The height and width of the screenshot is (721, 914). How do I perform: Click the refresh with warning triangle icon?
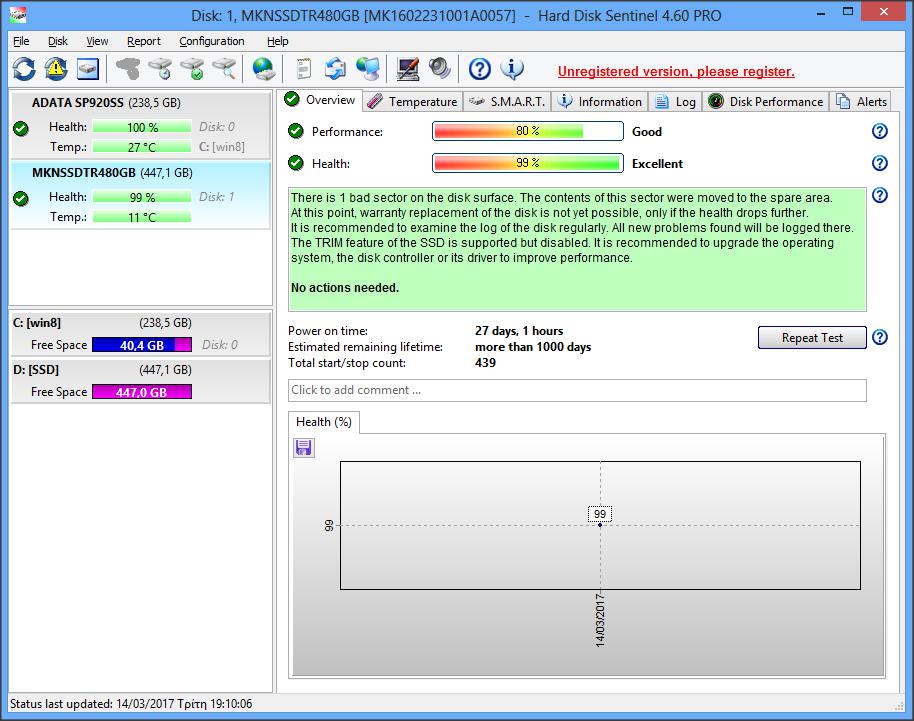click(56, 69)
